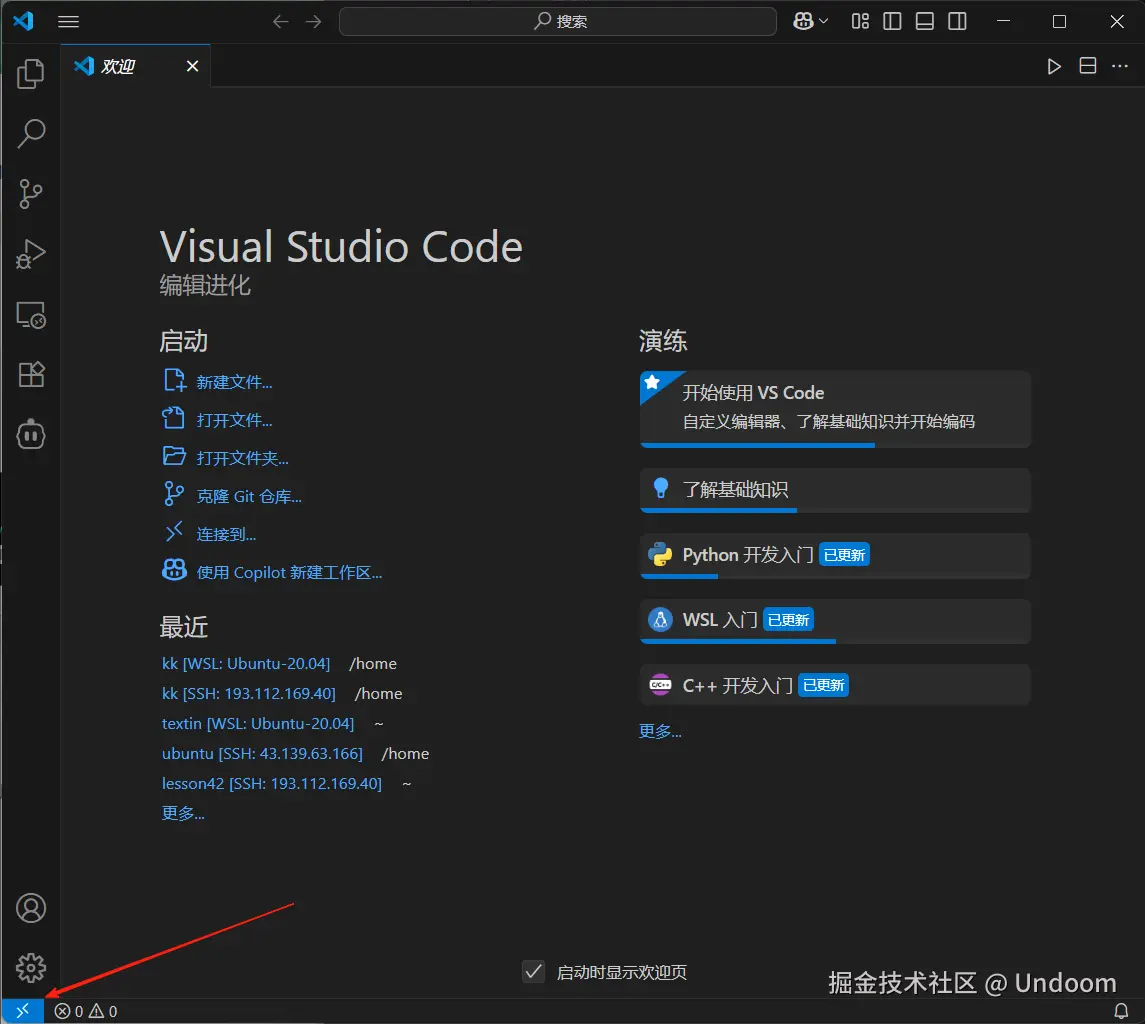Click the 新建文件... link
Screen dimensions: 1145x1024
coord(234,382)
